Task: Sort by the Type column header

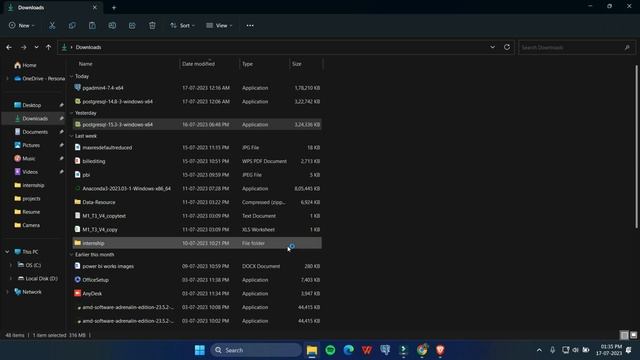Action: [264, 64]
